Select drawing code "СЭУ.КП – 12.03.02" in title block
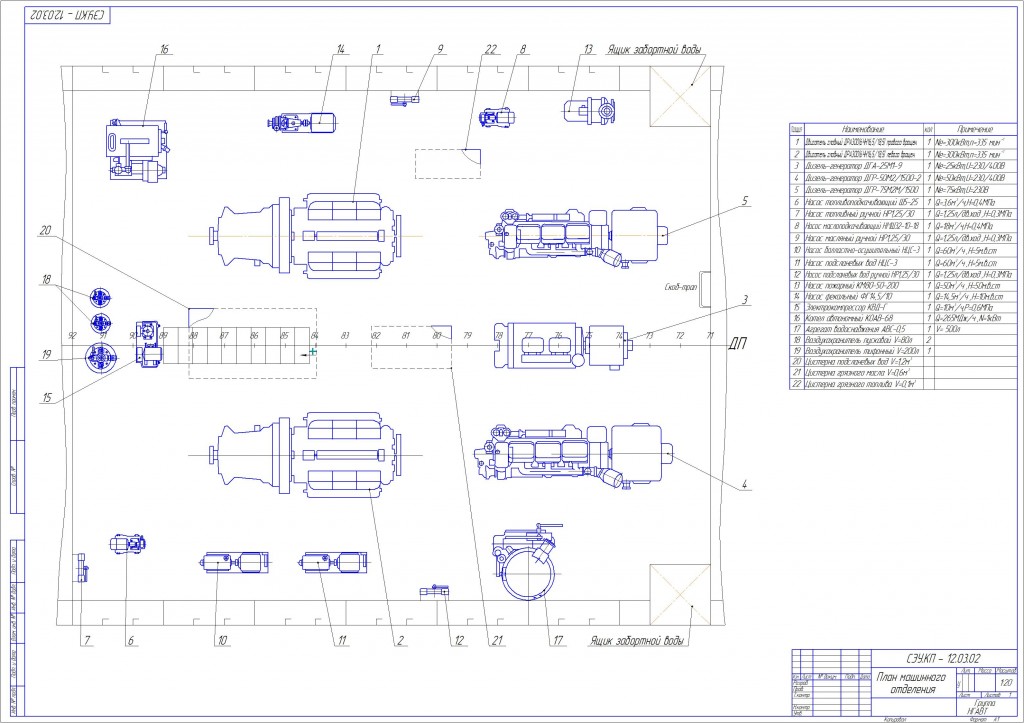 [943, 658]
